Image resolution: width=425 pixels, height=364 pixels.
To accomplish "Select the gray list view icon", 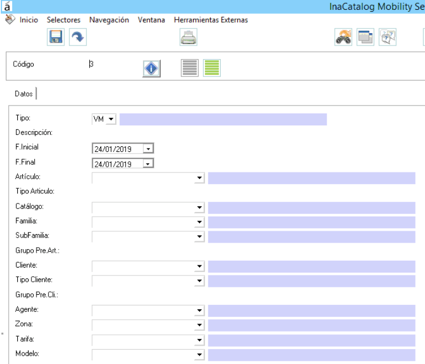I will click(190, 68).
